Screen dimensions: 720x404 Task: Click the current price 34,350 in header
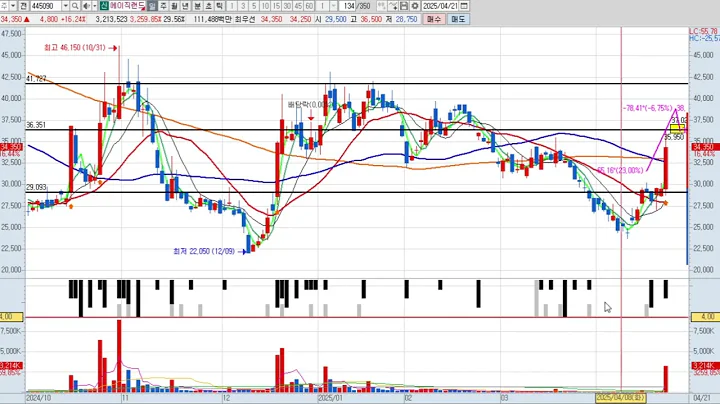point(11,19)
